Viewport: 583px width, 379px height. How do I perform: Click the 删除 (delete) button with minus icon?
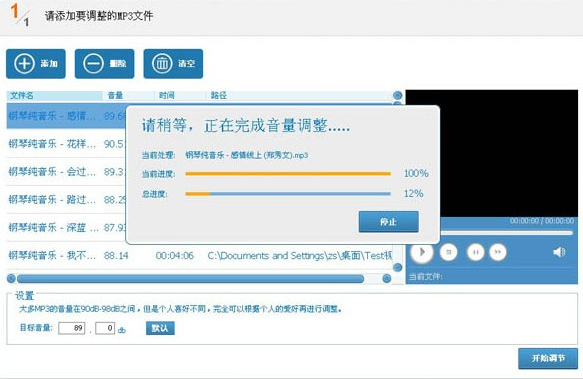[104, 64]
